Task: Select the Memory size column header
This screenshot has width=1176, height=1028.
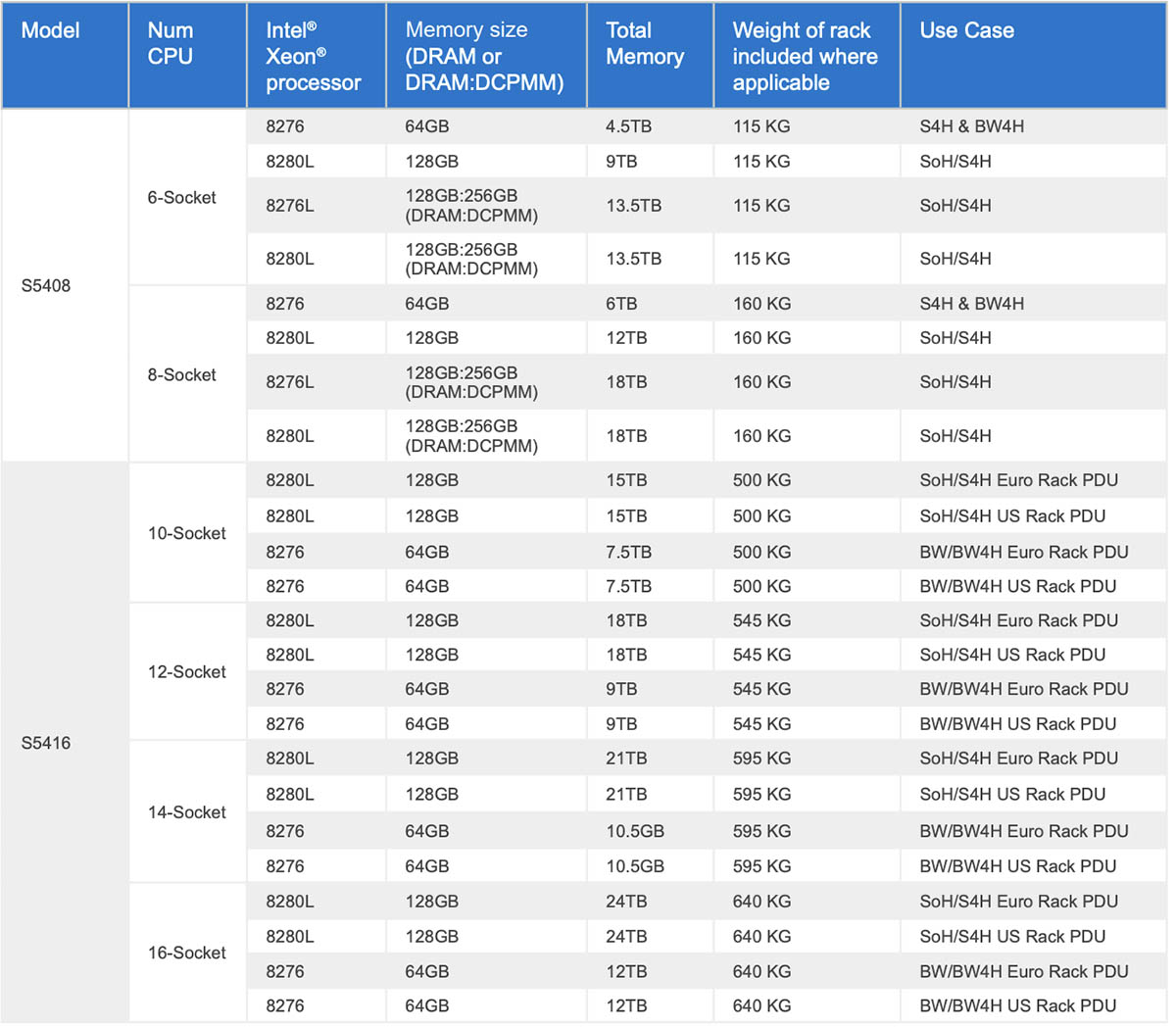Action: pos(486,55)
